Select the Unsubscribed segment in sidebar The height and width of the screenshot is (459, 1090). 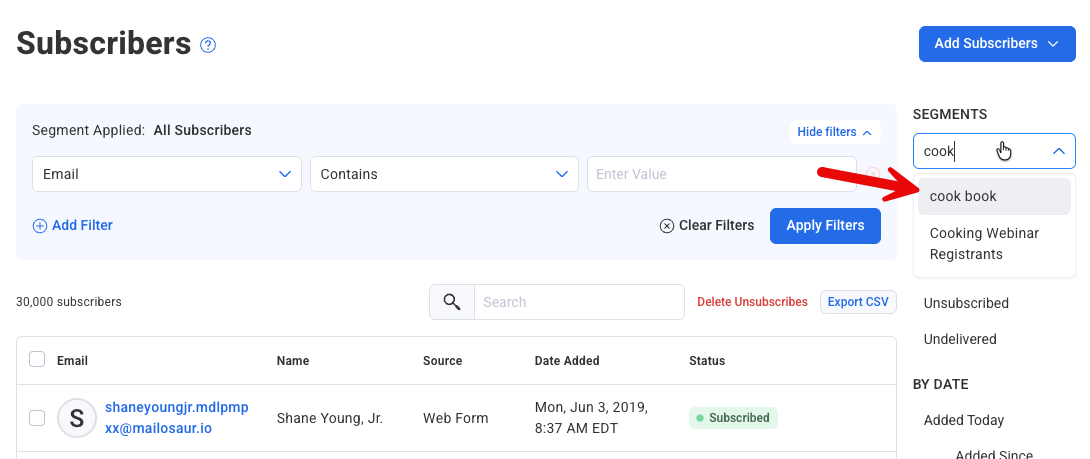966,303
